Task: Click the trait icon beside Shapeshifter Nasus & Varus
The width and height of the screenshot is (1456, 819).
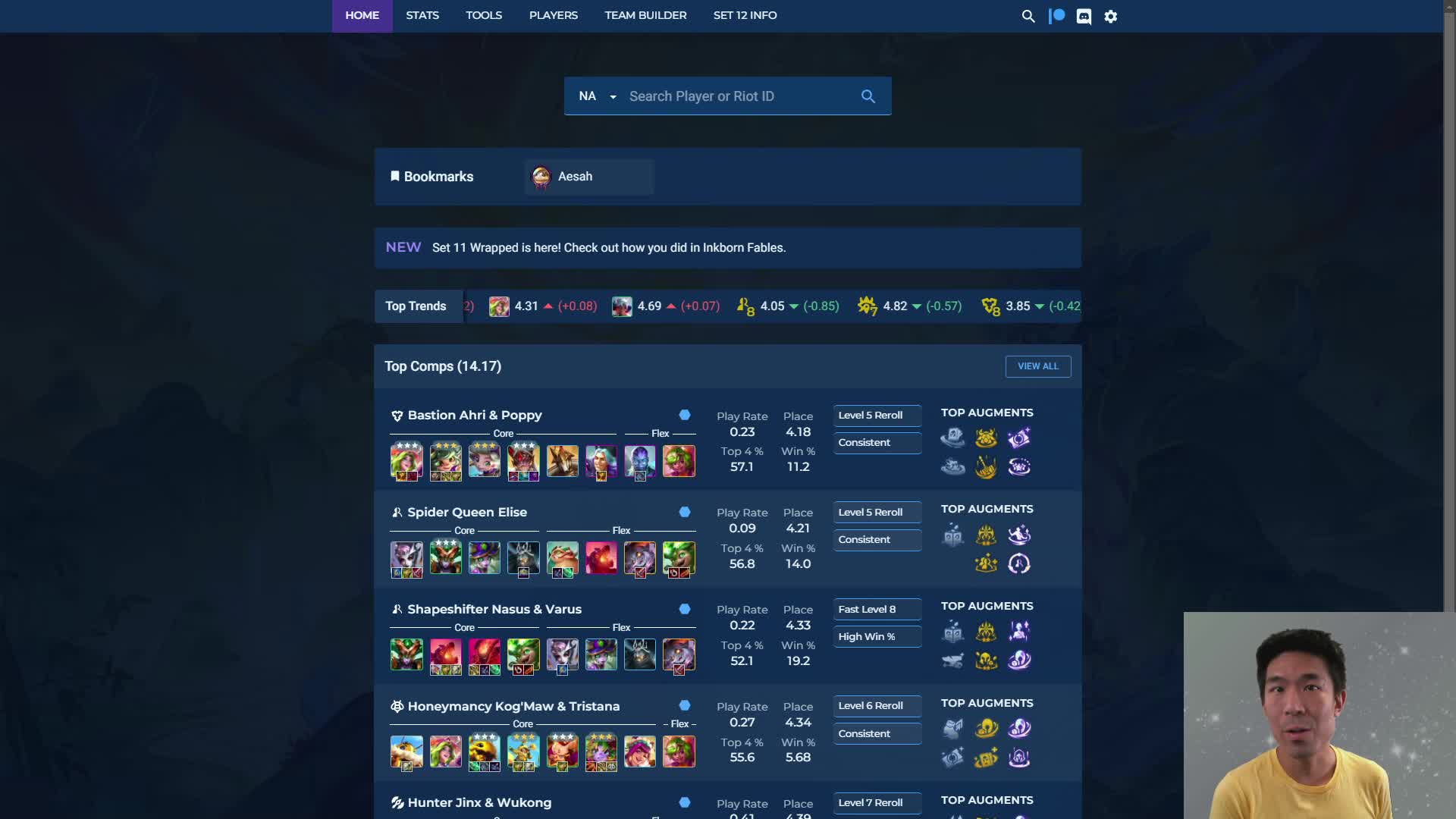Action: [397, 610]
